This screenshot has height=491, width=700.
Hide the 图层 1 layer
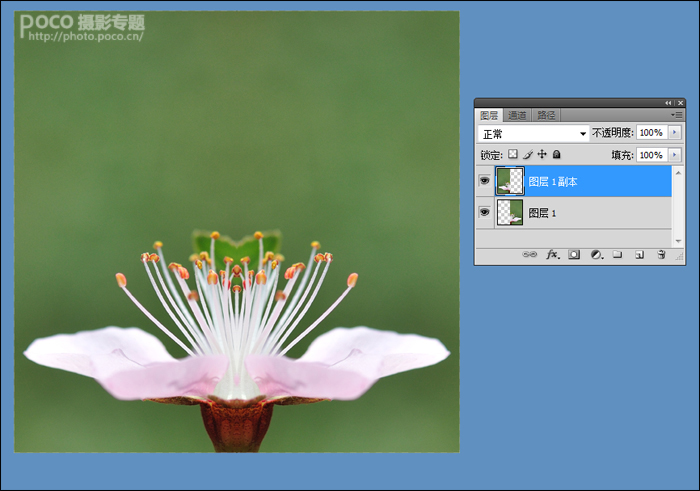pos(484,212)
